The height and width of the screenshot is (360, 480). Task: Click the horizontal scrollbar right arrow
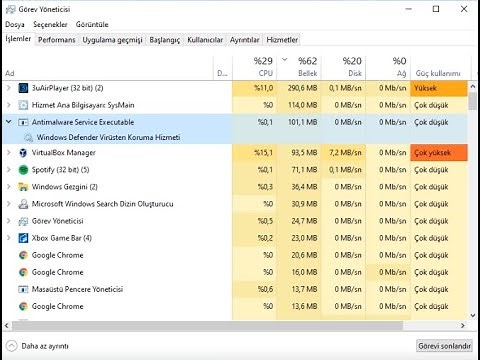(x=463, y=325)
